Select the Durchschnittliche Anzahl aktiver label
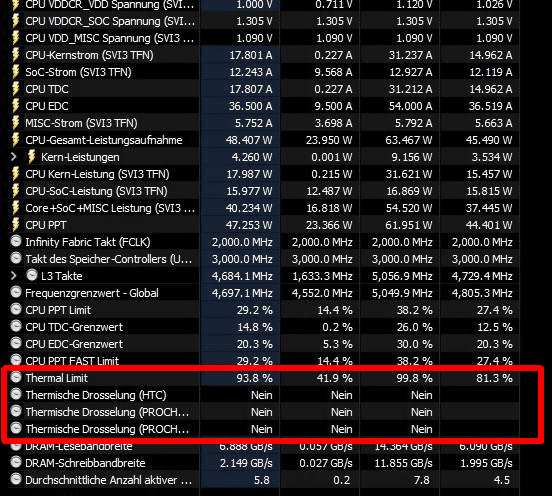The height and width of the screenshot is (496, 552). [108, 480]
